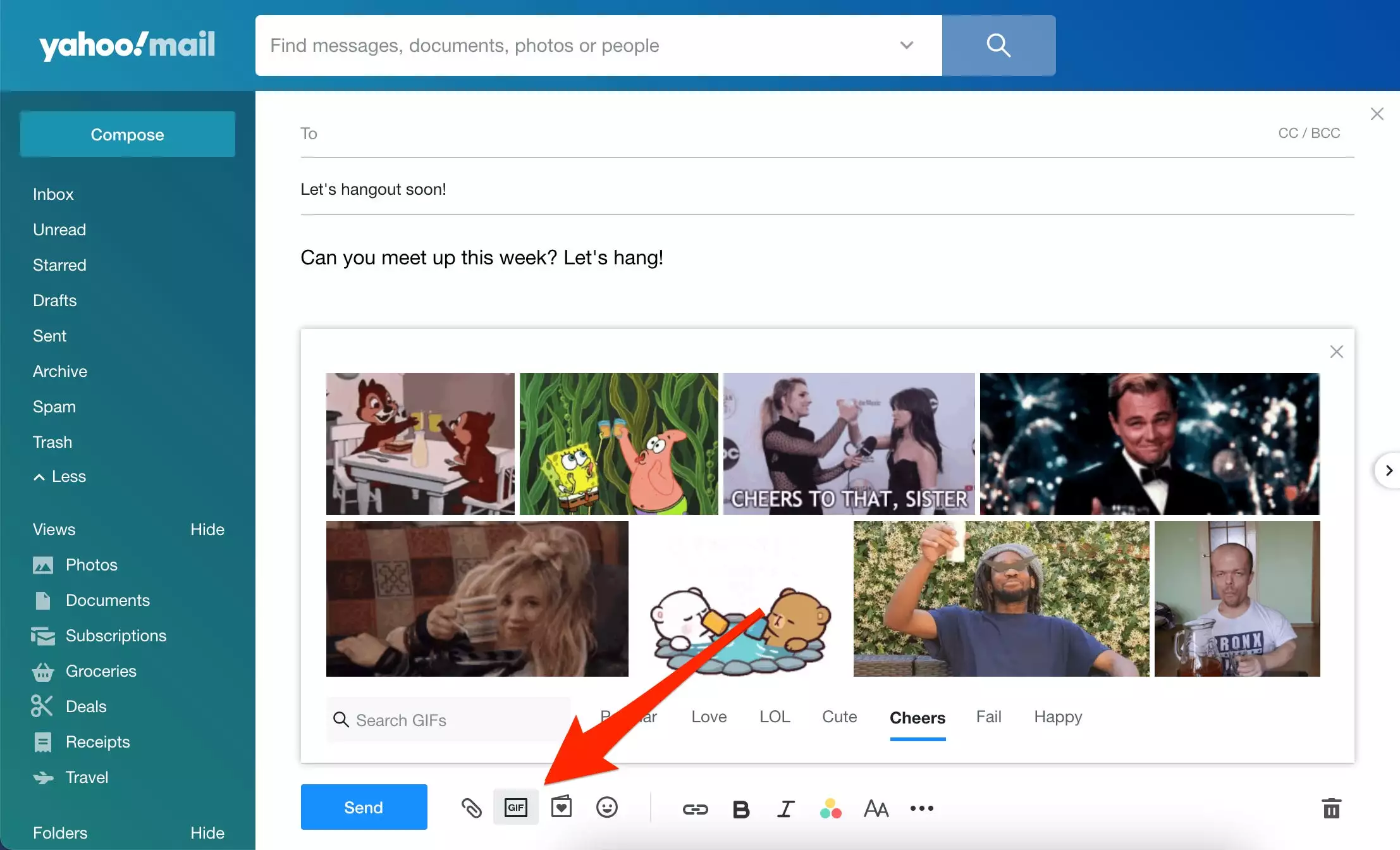Toggle italic formatting

[x=786, y=809]
